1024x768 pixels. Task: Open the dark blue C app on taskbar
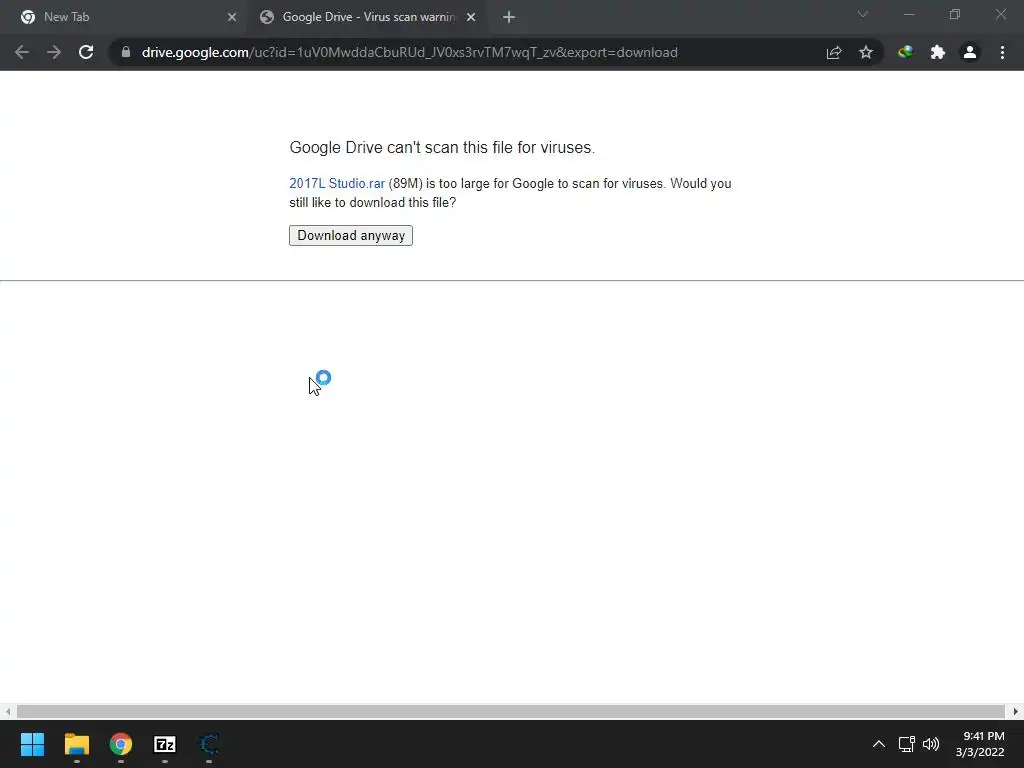coord(209,744)
